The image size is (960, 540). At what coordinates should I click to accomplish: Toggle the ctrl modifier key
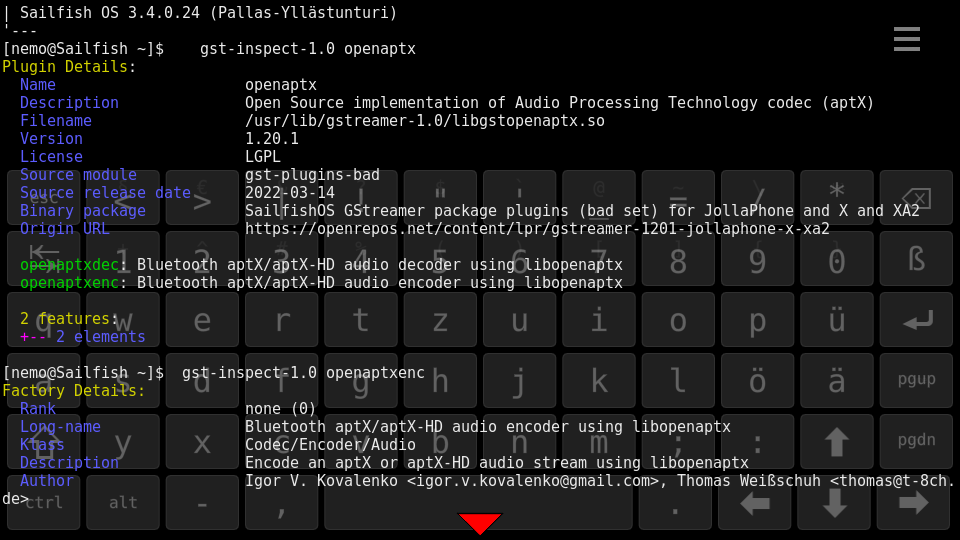click(43, 502)
